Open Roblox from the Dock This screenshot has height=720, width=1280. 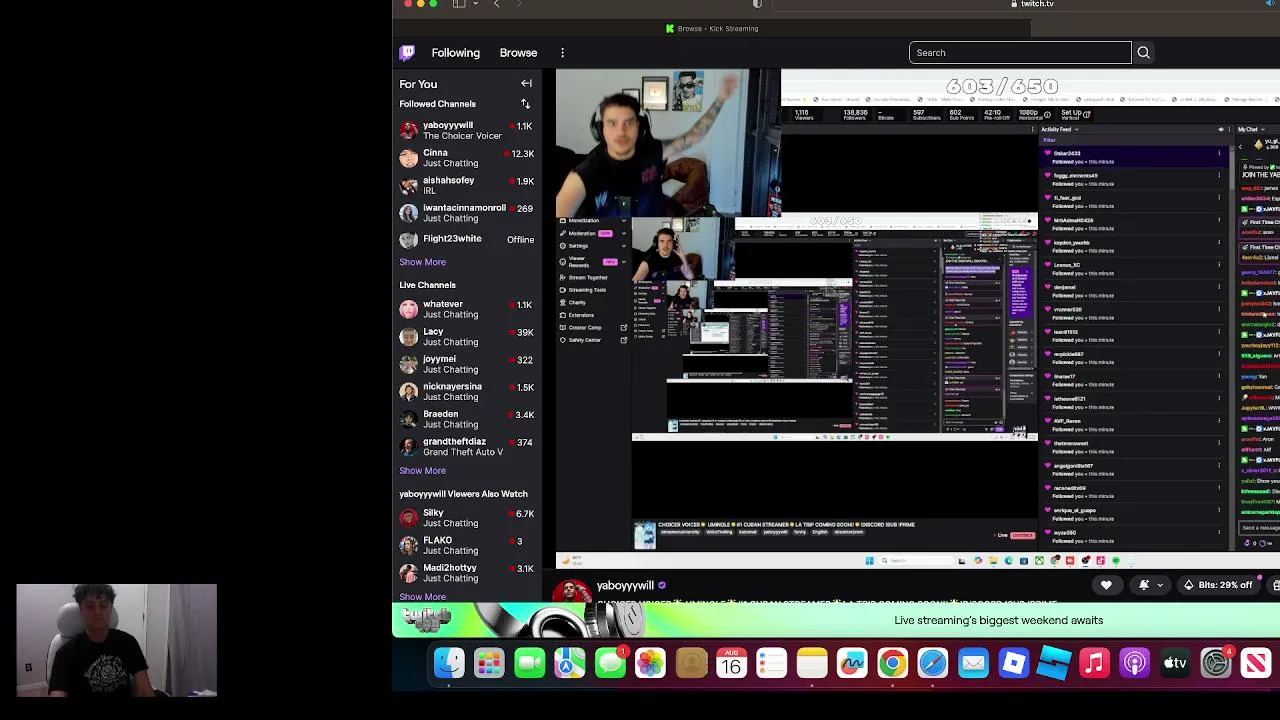point(1013,662)
